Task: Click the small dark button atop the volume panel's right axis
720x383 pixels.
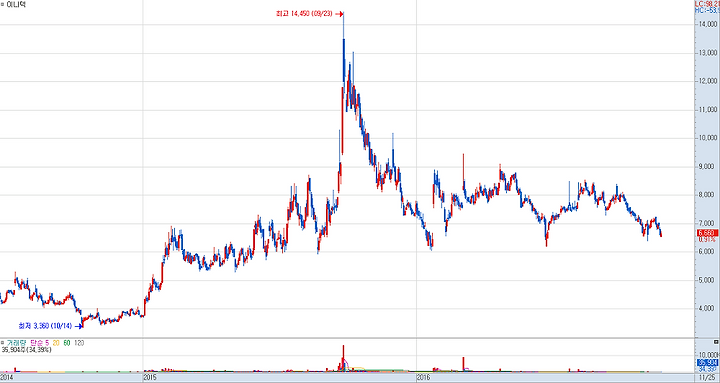Action: [716, 342]
